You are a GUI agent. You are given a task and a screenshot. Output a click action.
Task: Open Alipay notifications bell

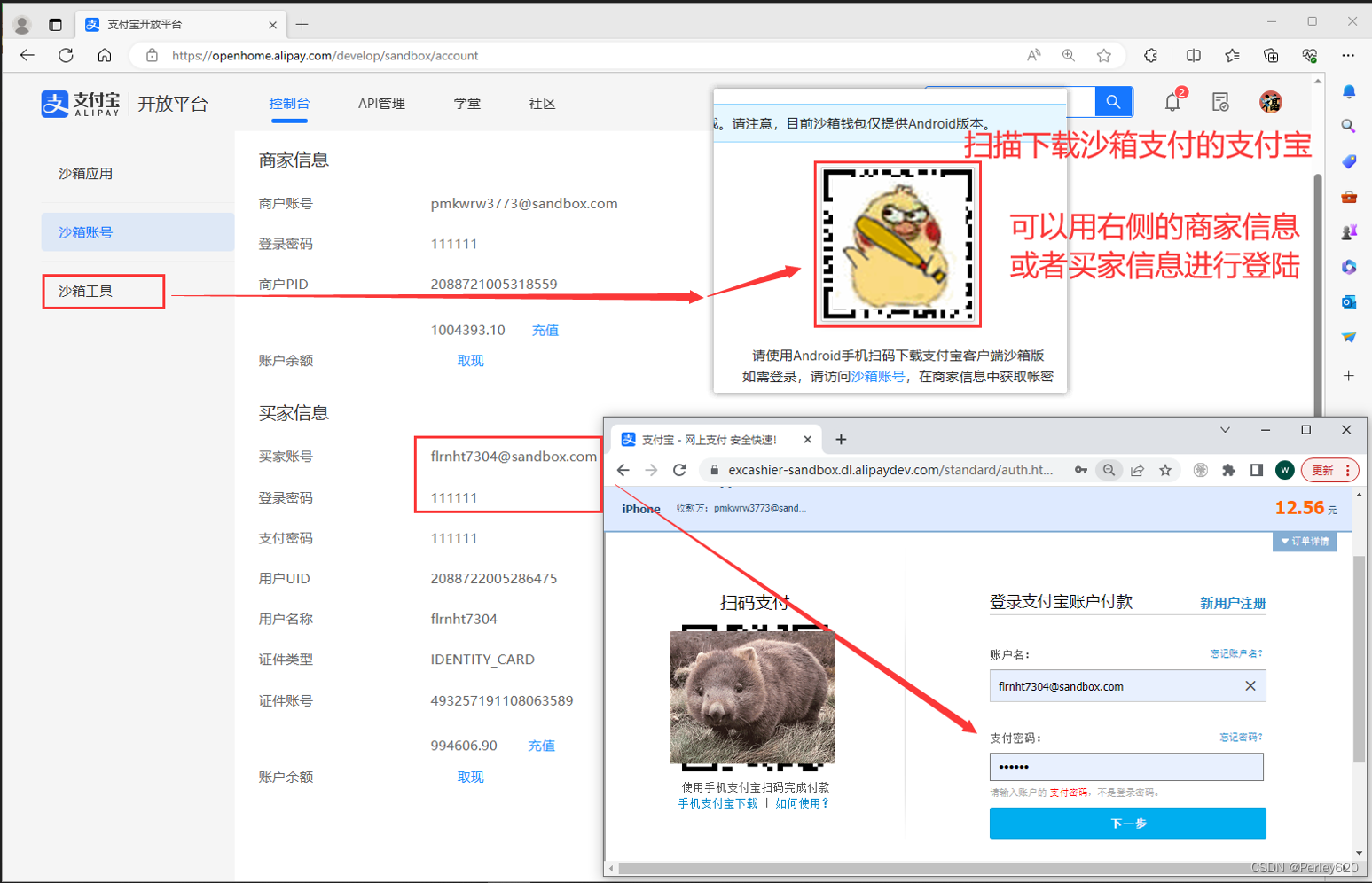coord(1172,102)
